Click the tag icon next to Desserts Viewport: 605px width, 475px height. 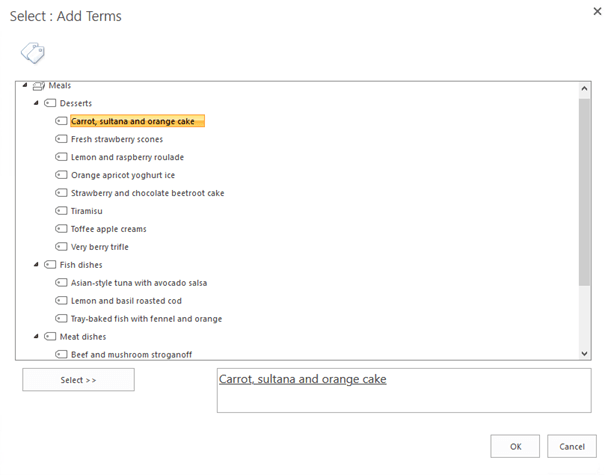point(50,103)
